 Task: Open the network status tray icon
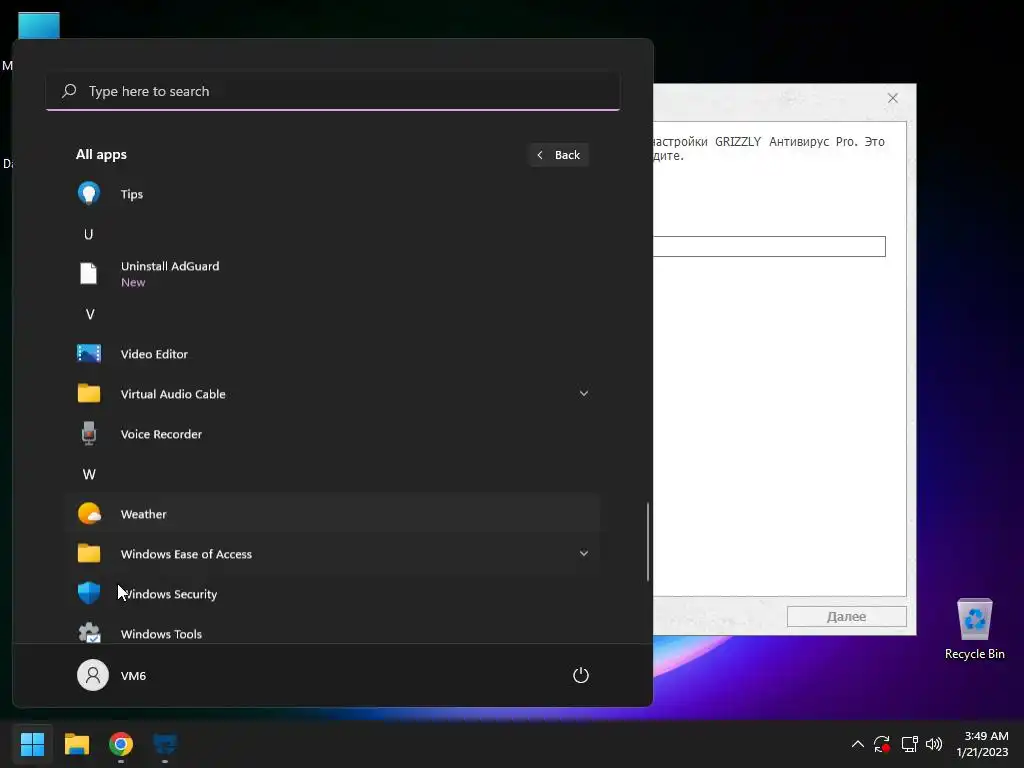pos(909,744)
